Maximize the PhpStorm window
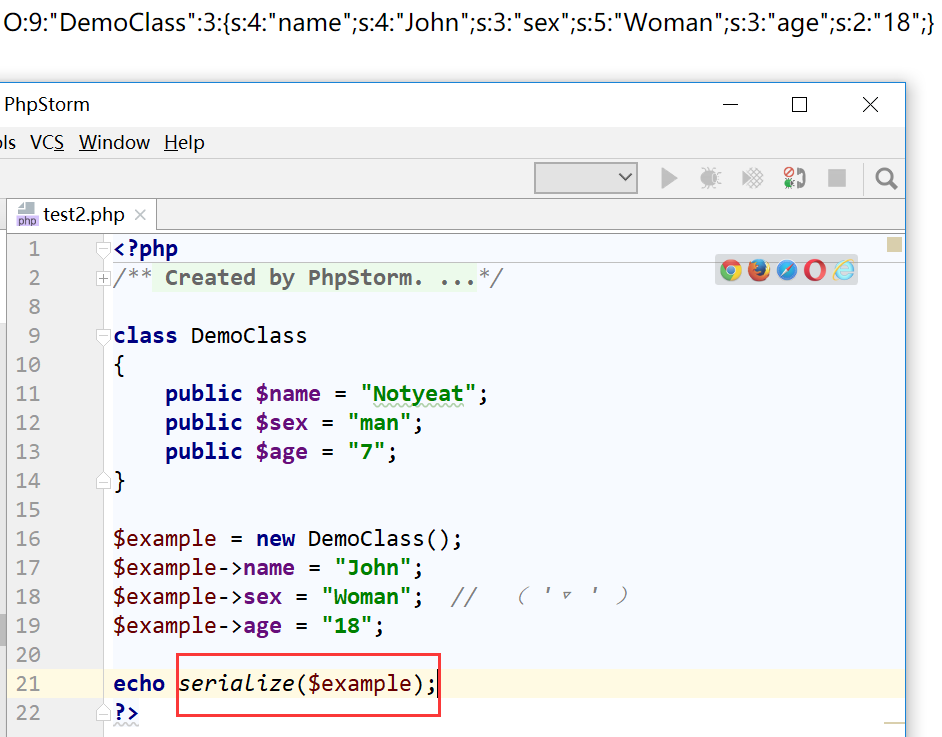The image size is (942, 737). click(x=799, y=105)
